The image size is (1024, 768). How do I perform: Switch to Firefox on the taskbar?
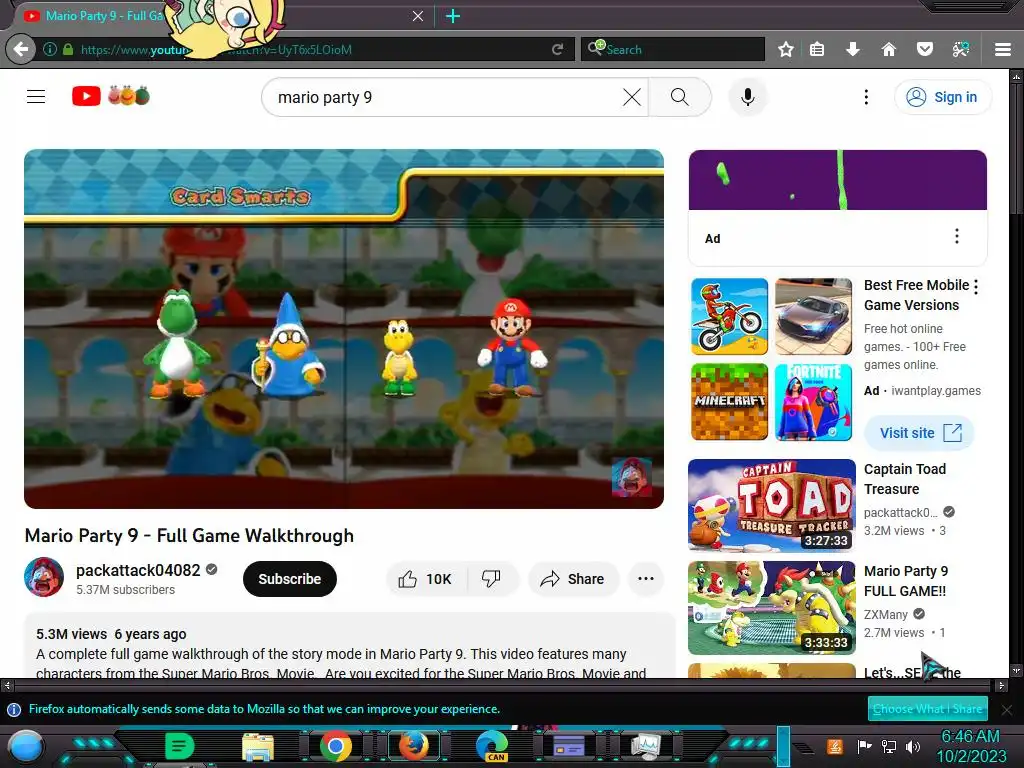413,746
